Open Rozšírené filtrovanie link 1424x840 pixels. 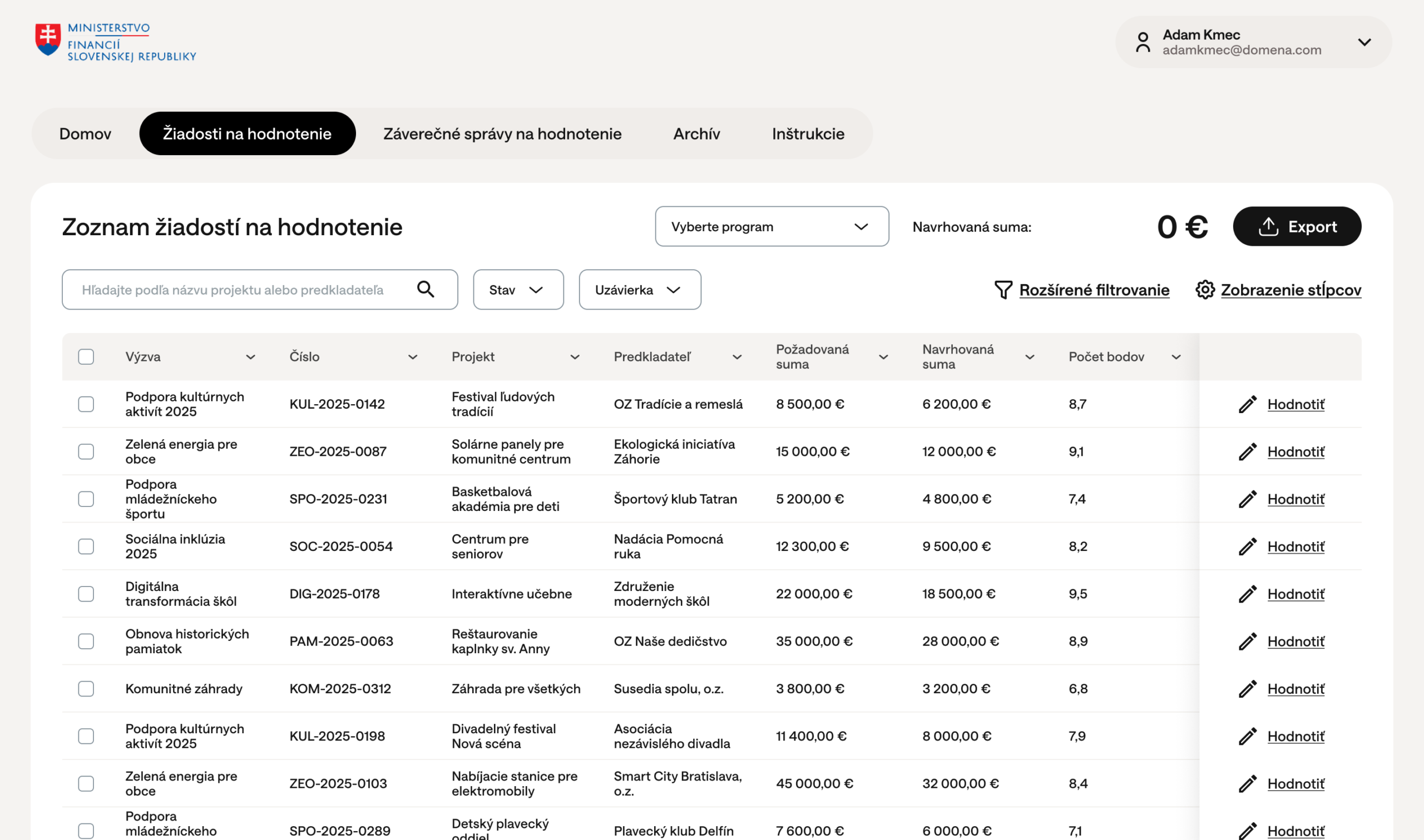(x=1094, y=290)
